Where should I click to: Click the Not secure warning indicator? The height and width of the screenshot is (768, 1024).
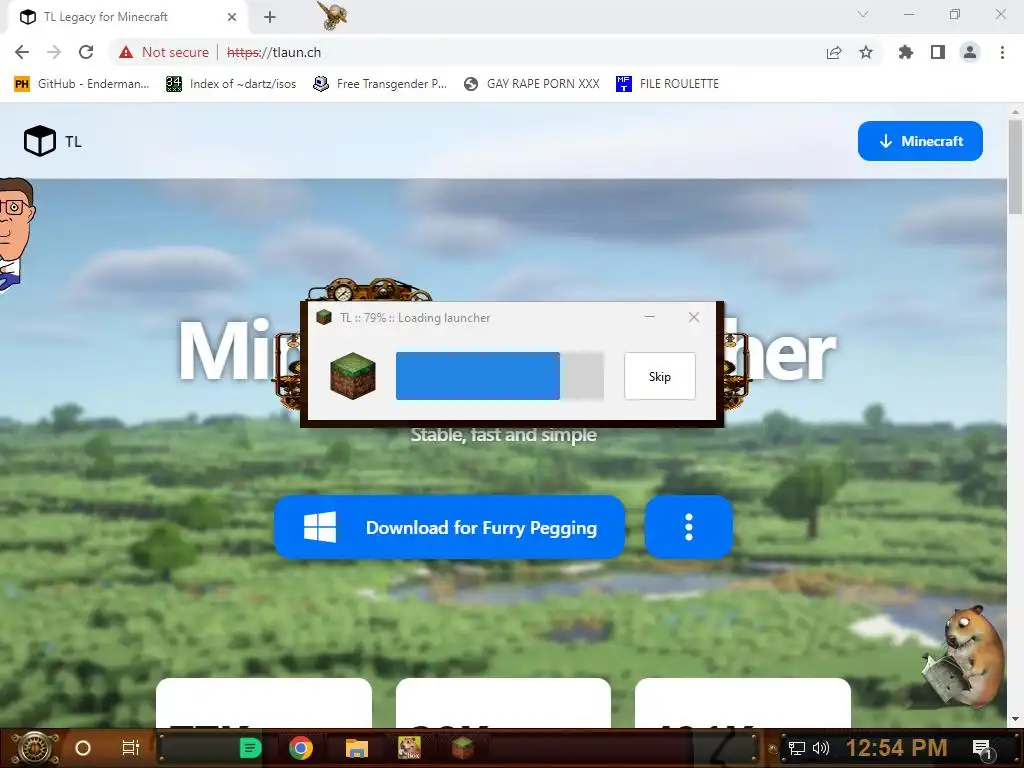[164, 52]
